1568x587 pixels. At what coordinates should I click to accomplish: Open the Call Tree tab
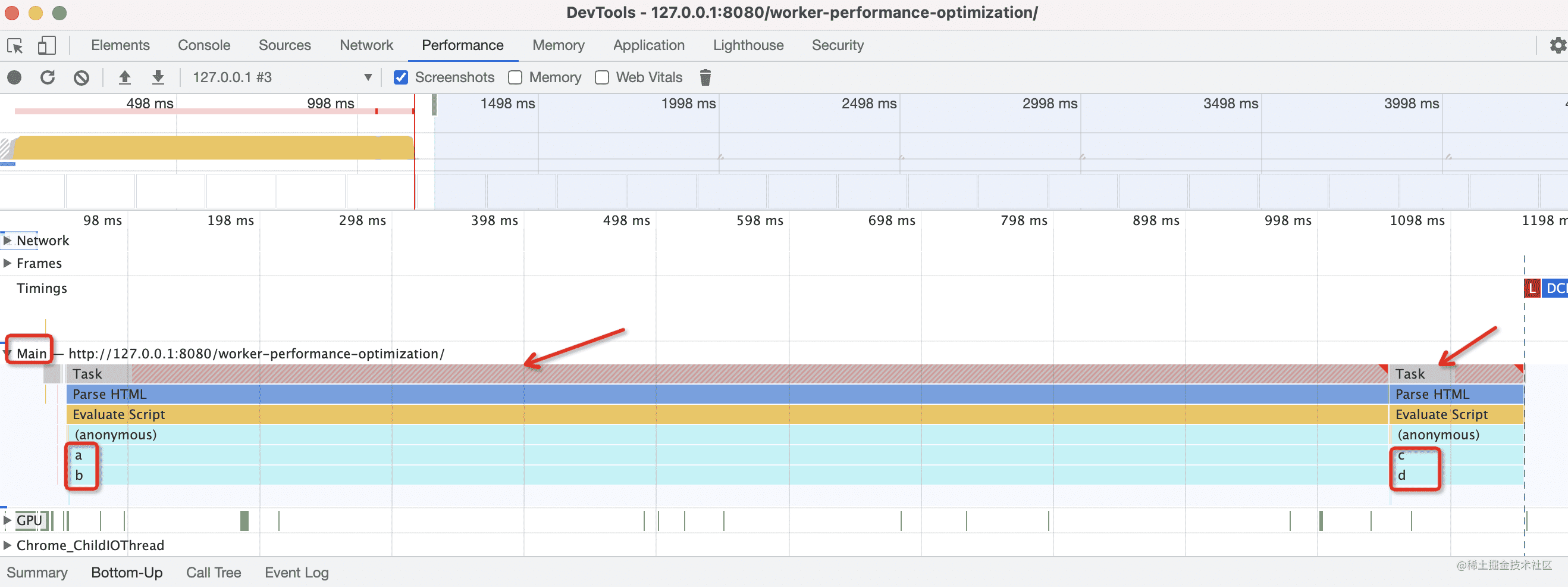213,572
